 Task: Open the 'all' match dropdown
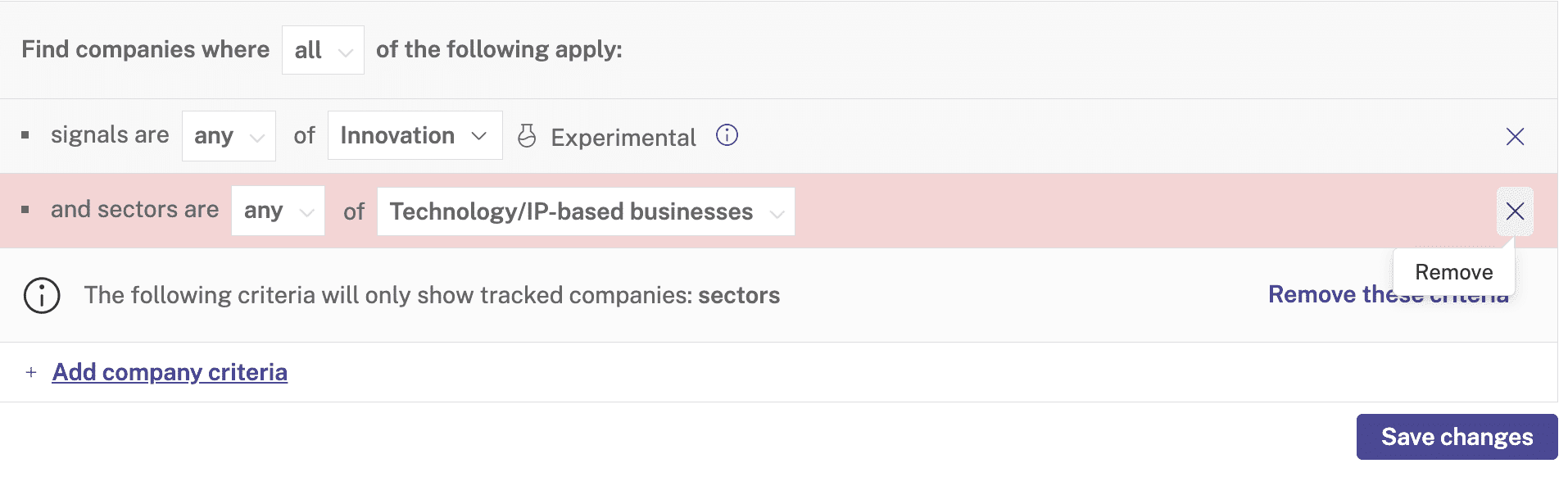(x=323, y=50)
